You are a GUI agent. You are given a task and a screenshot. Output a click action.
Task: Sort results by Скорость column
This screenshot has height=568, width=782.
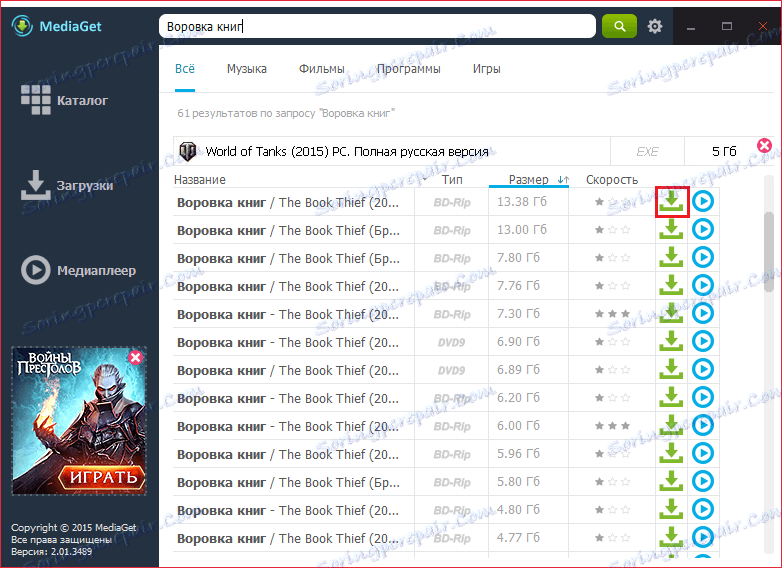(612, 180)
